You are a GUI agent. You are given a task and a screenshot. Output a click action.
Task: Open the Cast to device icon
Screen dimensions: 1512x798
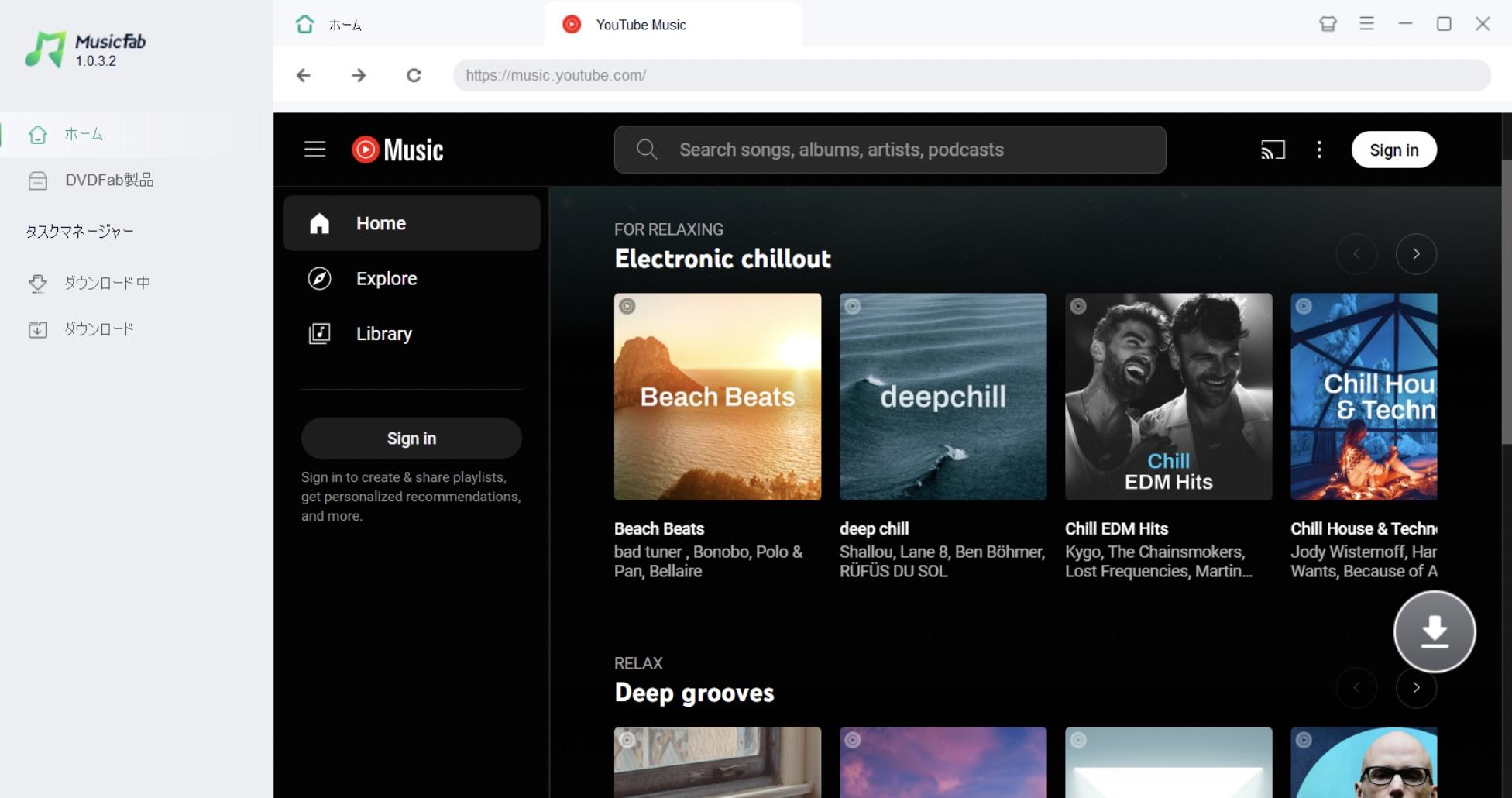[1273, 150]
